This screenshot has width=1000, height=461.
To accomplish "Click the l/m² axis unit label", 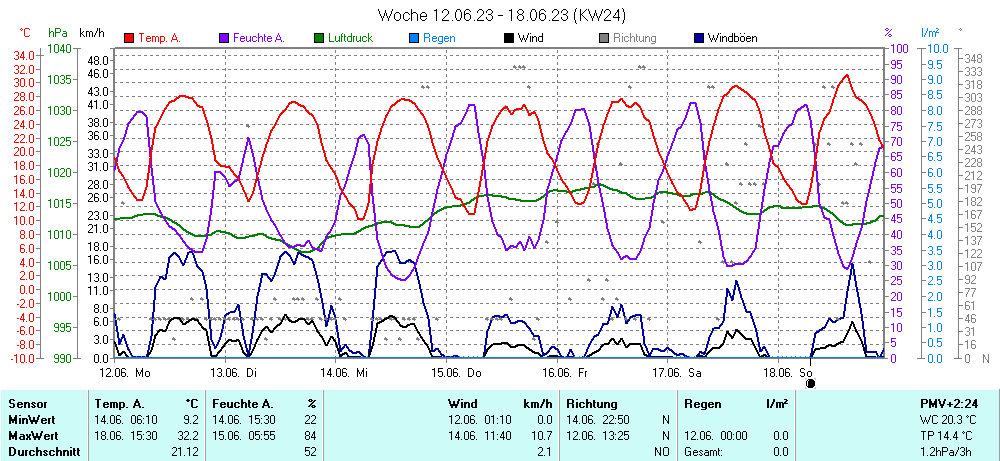I will coord(930,33).
